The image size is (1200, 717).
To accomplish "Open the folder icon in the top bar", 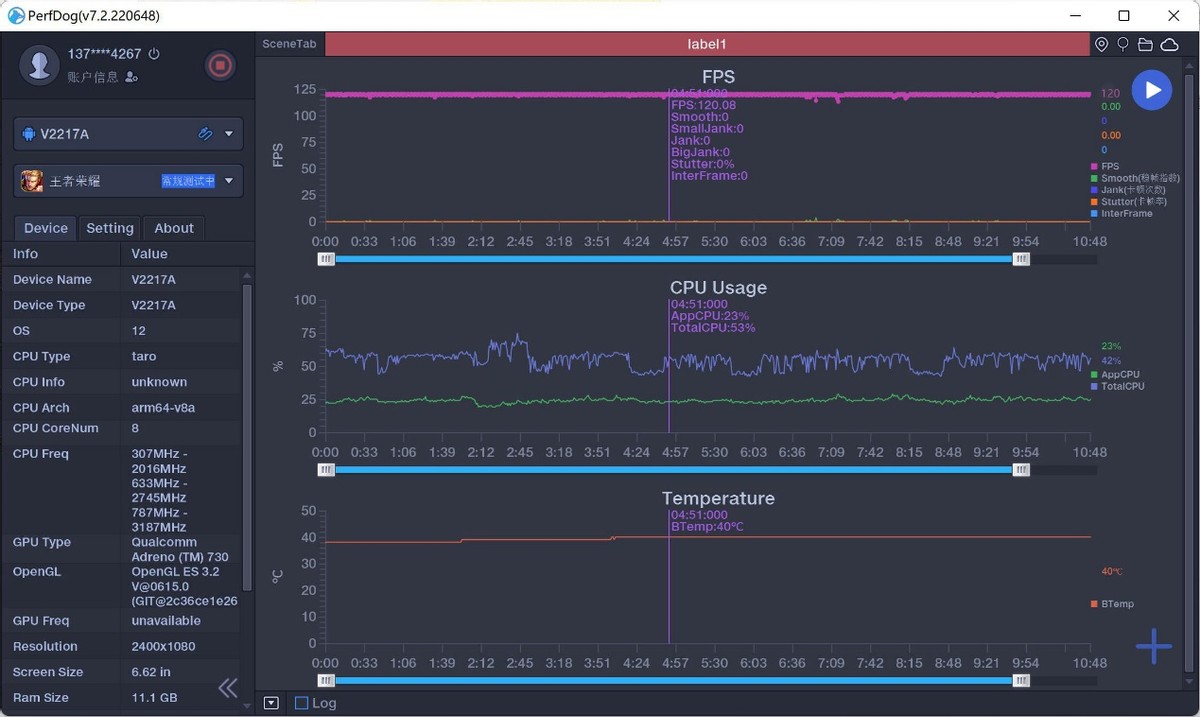I will point(1145,45).
